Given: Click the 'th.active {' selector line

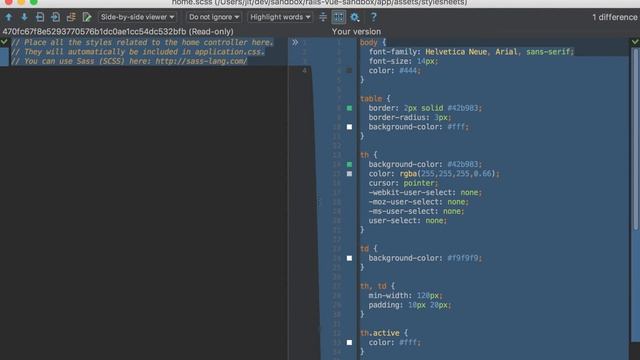Looking at the screenshot, I should (384, 333).
